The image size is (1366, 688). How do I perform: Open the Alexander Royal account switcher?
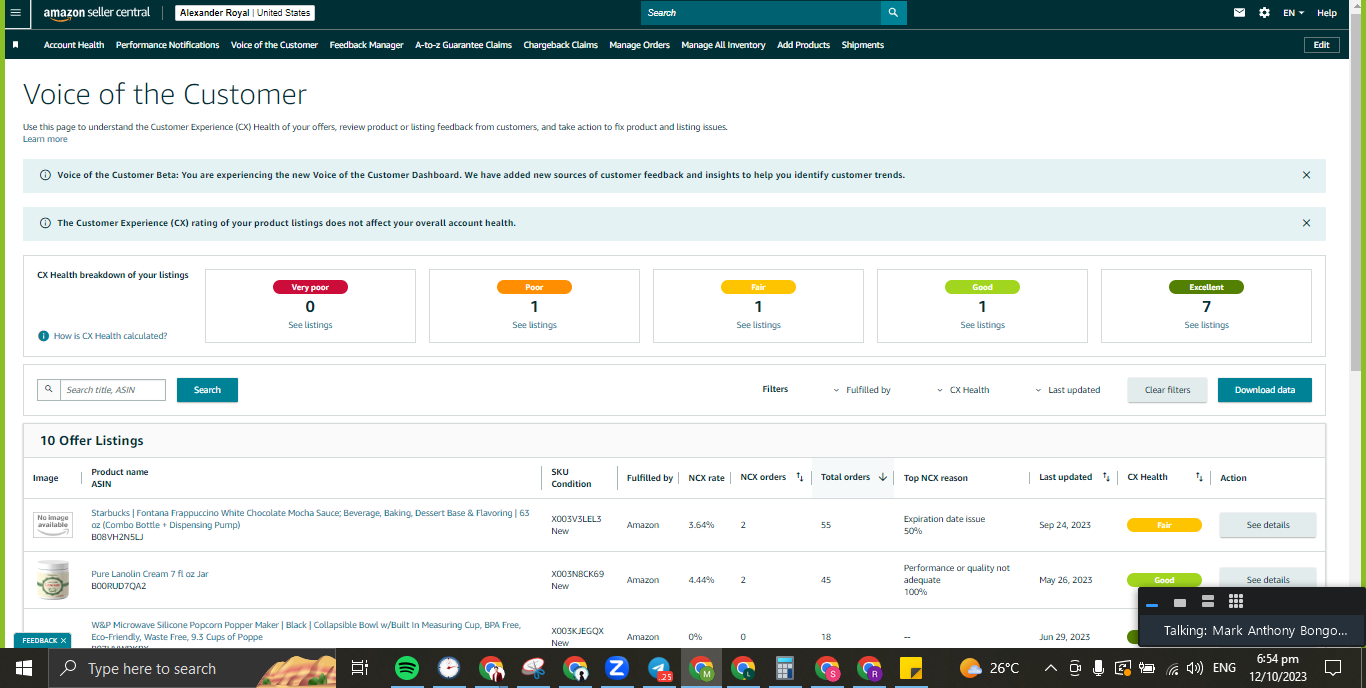point(245,13)
